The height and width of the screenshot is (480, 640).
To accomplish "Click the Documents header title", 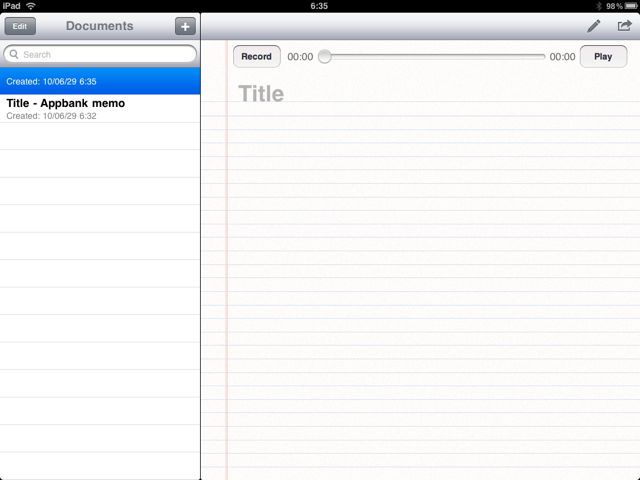I will click(100, 26).
